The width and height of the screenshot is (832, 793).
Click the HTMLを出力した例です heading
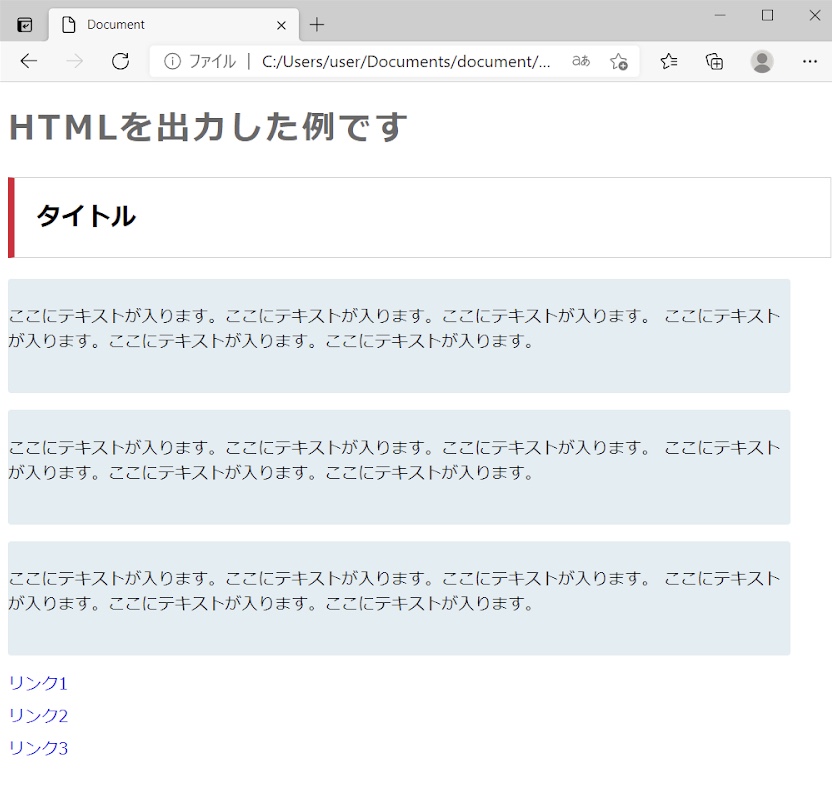coord(208,128)
